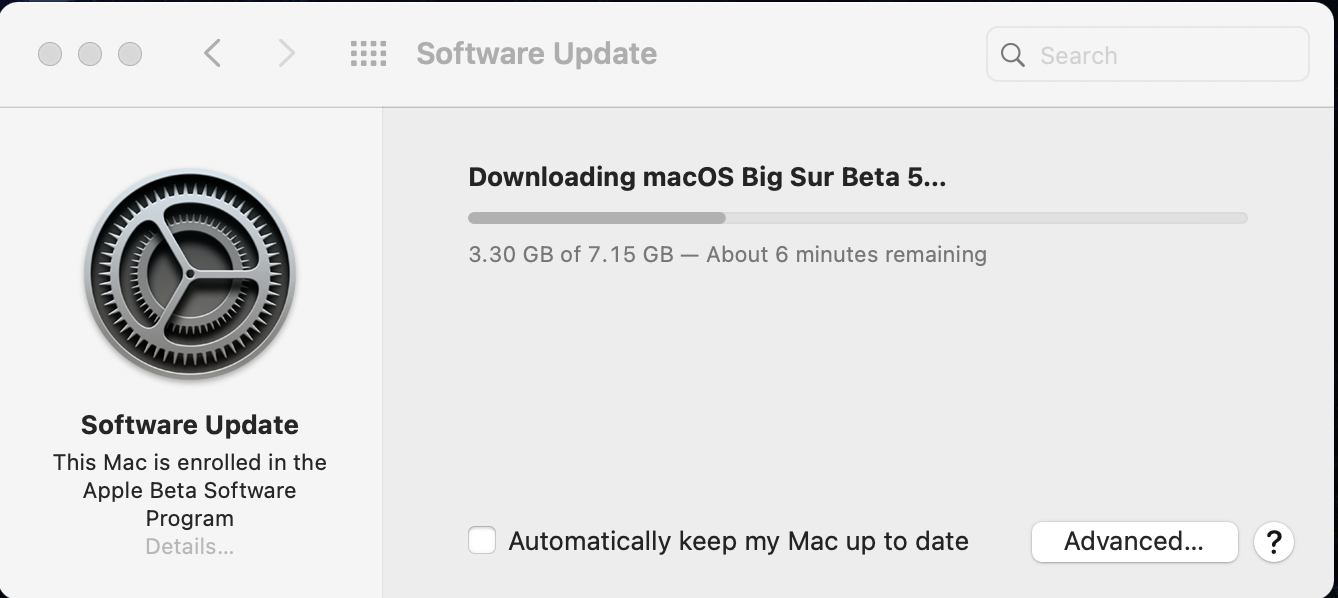Click the macOS download progress bar
The height and width of the screenshot is (598, 1338).
tap(857, 218)
